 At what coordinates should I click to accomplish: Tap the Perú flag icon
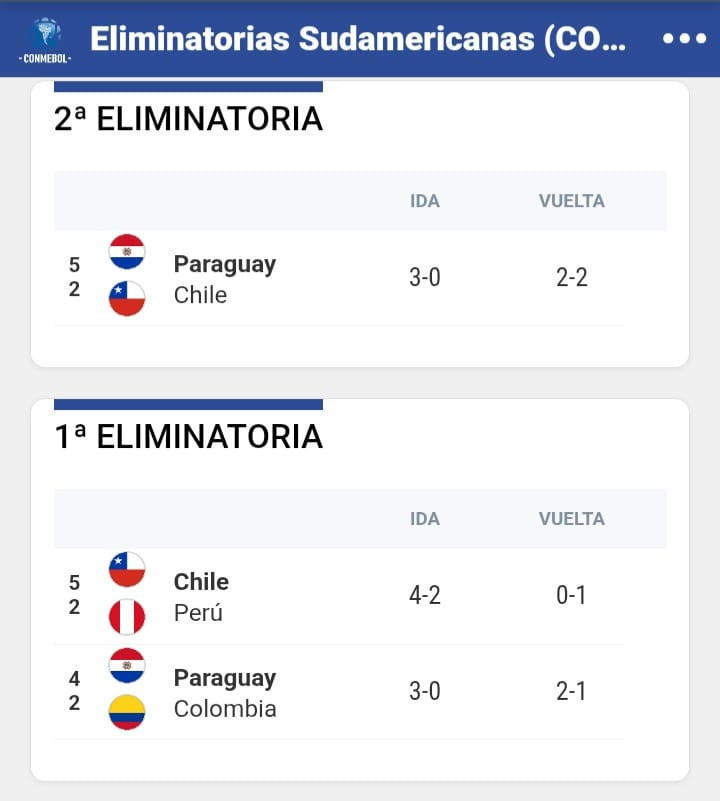tap(127, 616)
